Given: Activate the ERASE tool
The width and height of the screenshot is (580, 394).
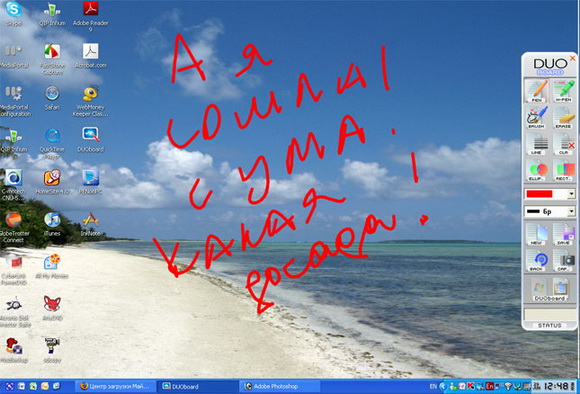Looking at the screenshot, I should 564,117.
